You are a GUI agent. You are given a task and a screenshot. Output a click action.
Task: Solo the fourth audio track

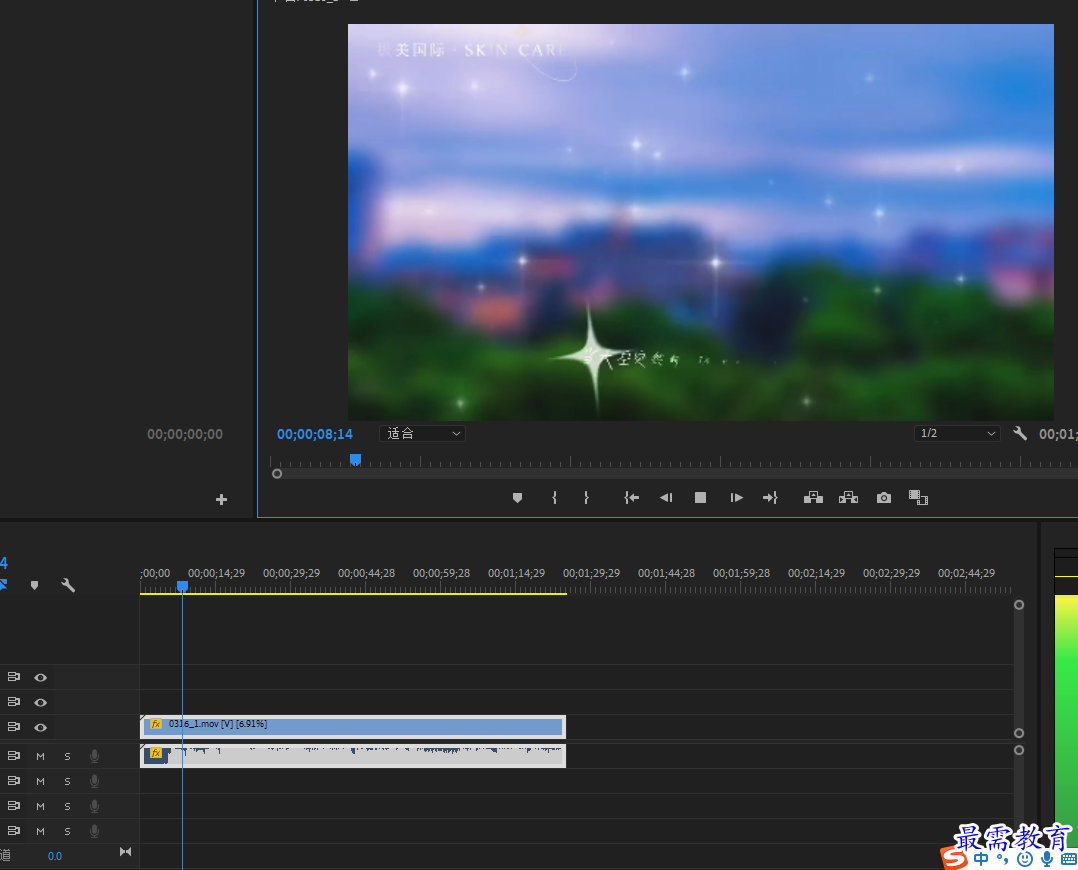67,831
